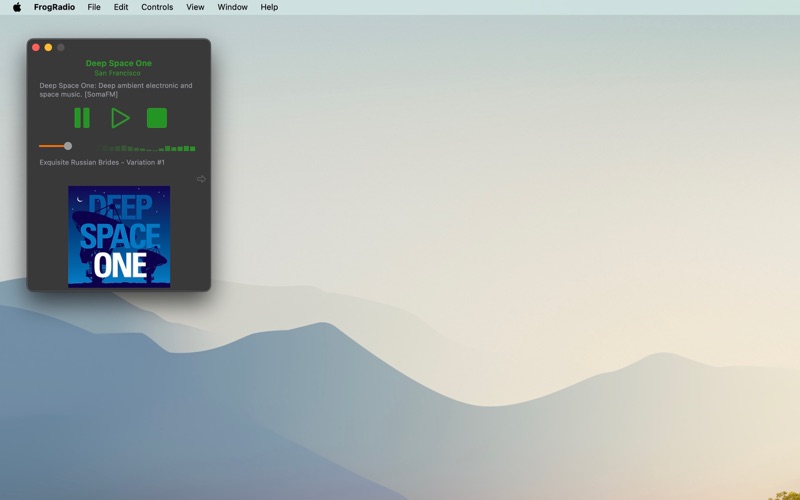Open the Apple menu
Image resolution: width=800 pixels, height=500 pixels.
tap(17, 7)
